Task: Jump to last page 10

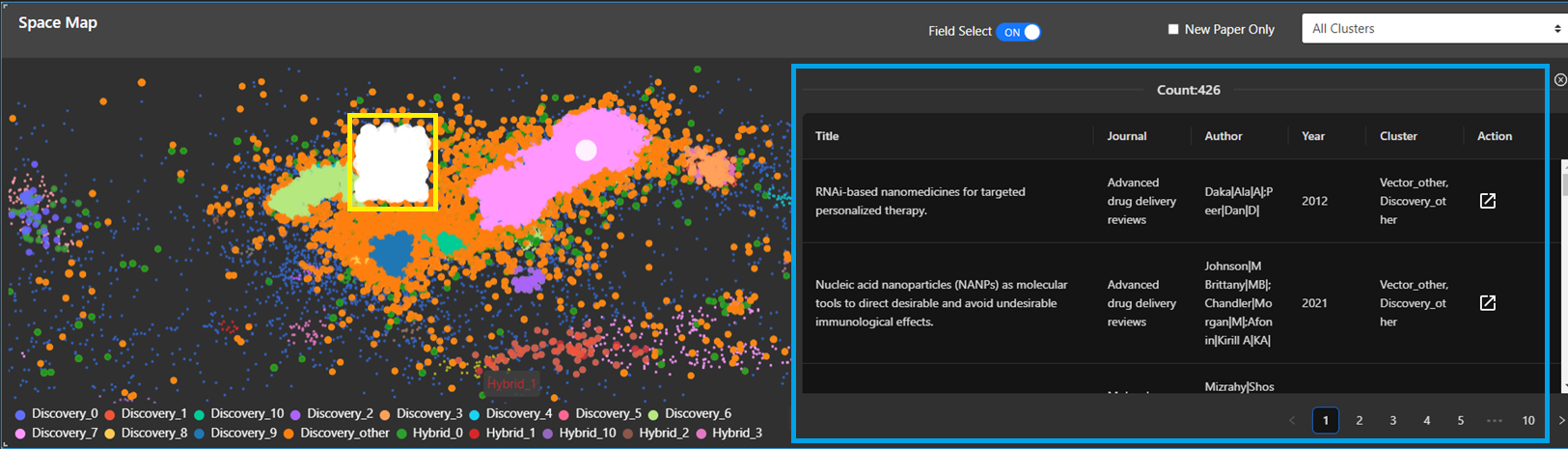Action: [x=1528, y=420]
